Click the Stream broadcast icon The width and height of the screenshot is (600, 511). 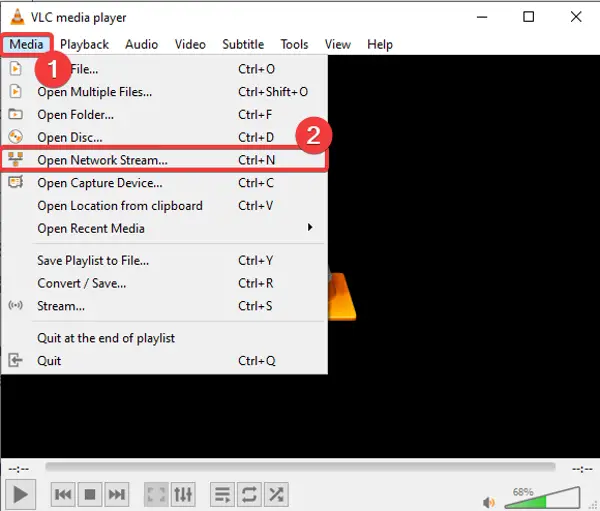click(16, 305)
